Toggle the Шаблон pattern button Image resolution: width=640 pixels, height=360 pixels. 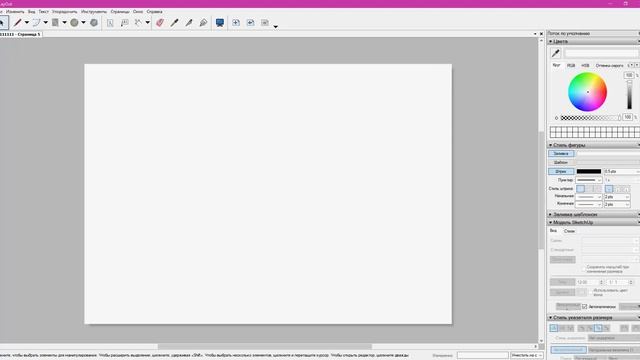(561, 162)
